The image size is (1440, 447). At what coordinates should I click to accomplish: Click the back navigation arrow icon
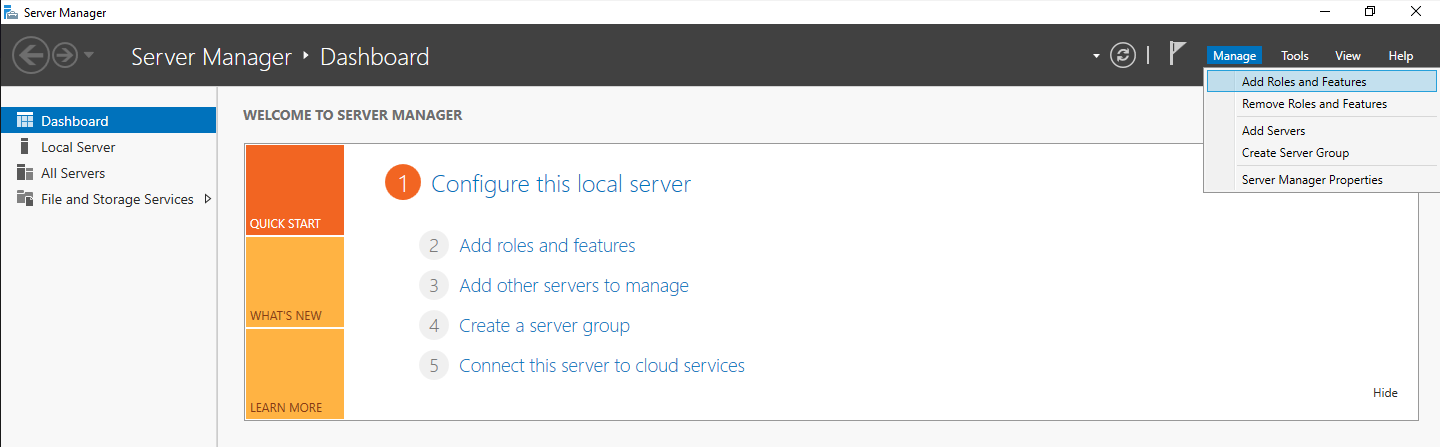[x=30, y=55]
